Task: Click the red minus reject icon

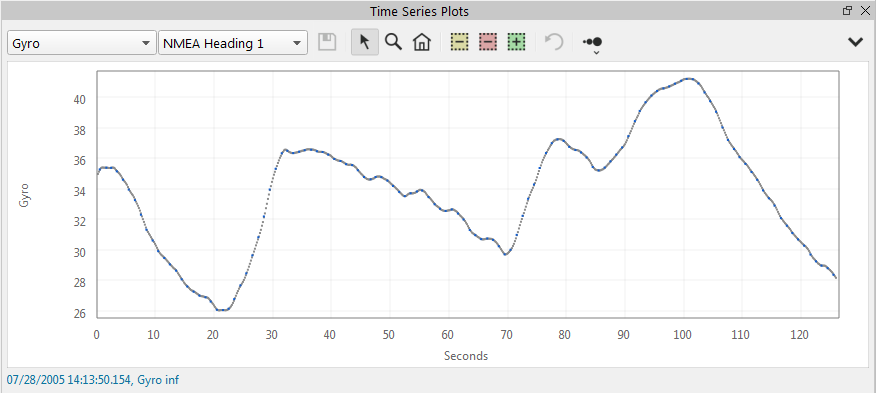Action: (488, 42)
